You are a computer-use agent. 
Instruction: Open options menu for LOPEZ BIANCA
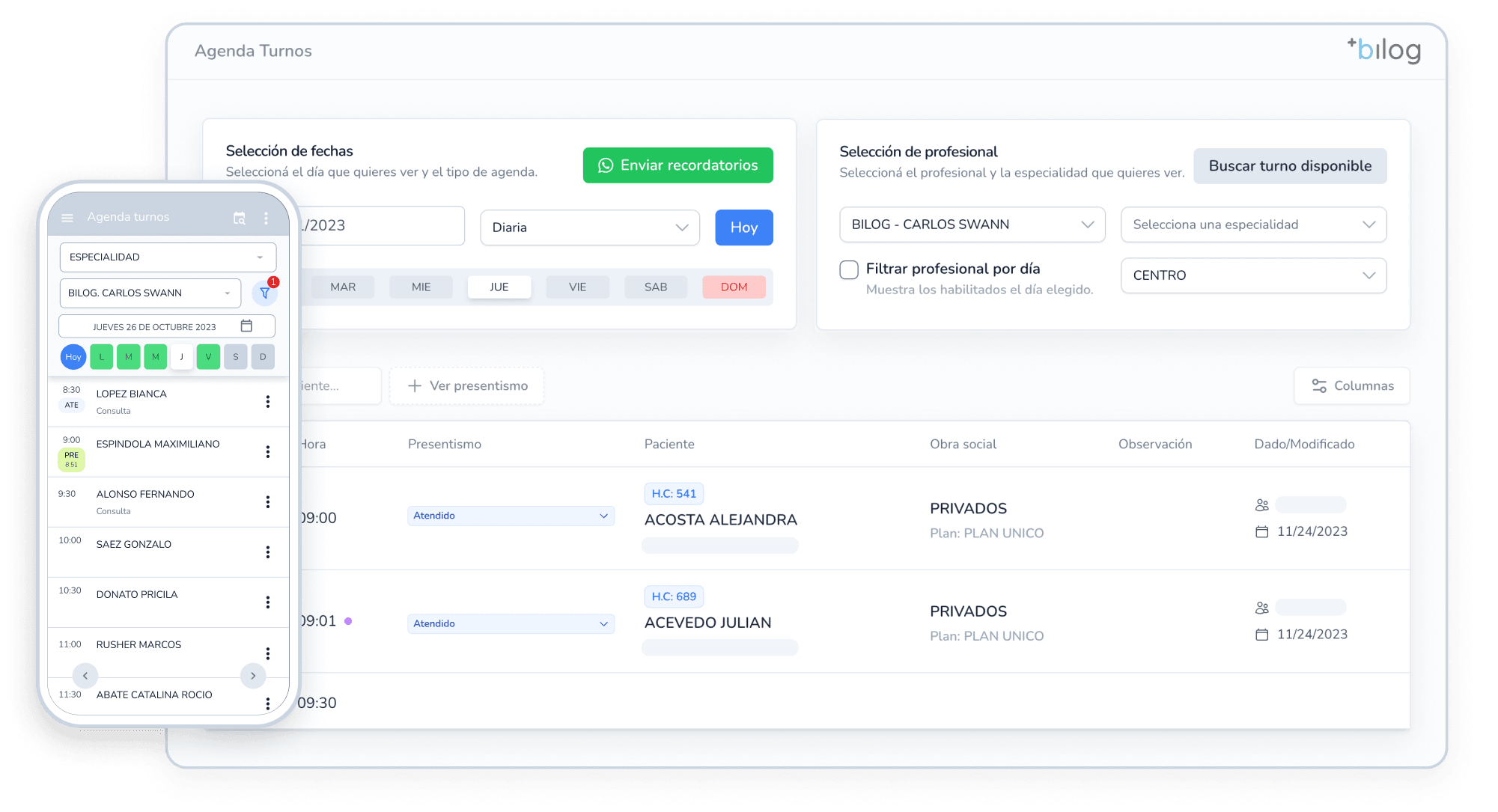click(268, 402)
